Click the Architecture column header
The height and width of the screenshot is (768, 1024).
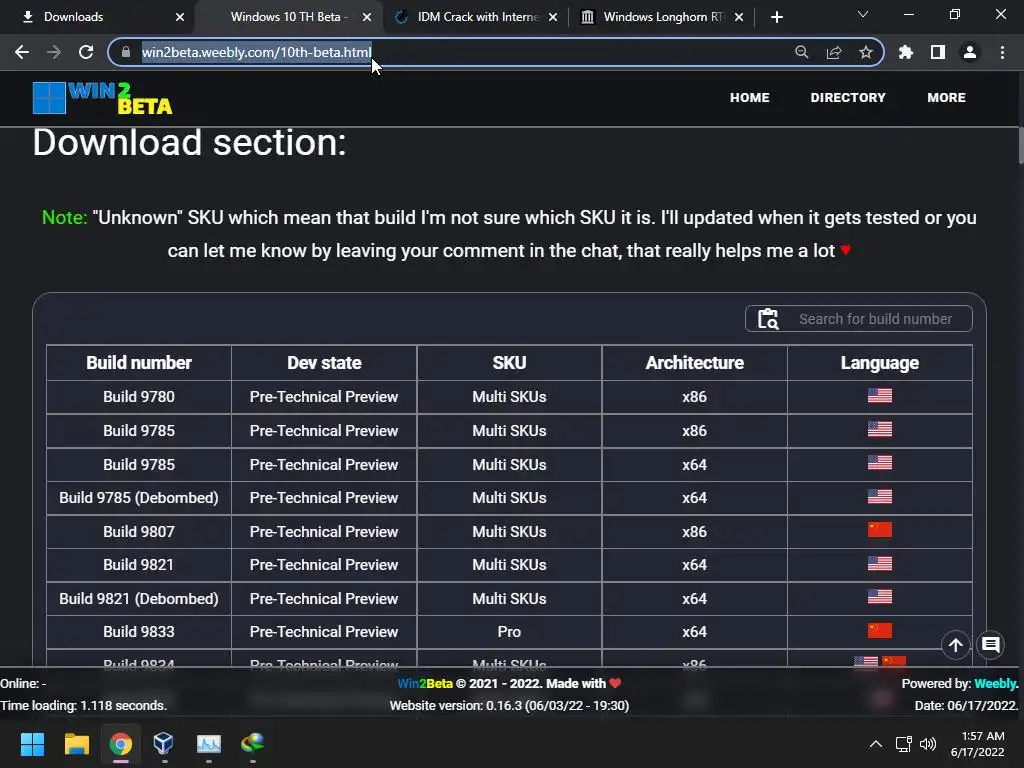tap(694, 363)
